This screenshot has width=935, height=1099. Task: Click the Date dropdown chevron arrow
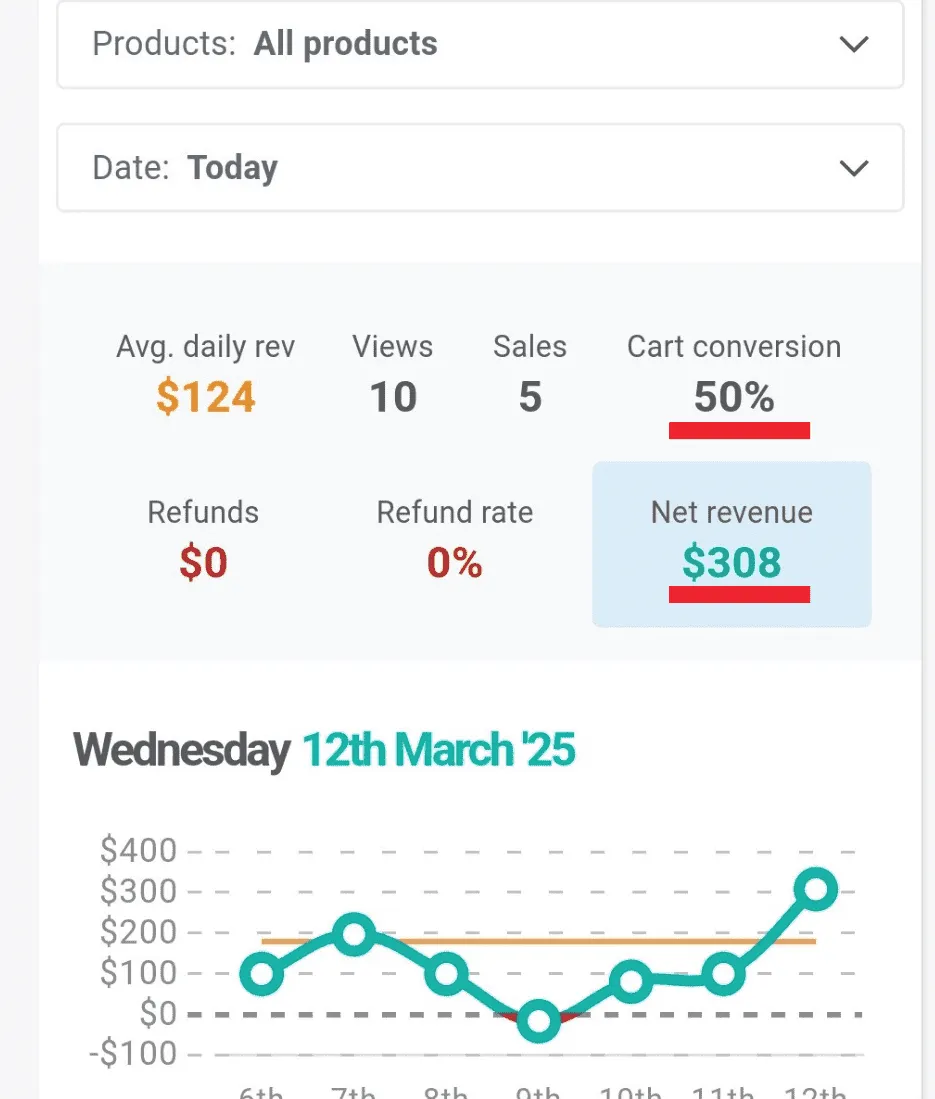pyautogui.click(x=853, y=168)
